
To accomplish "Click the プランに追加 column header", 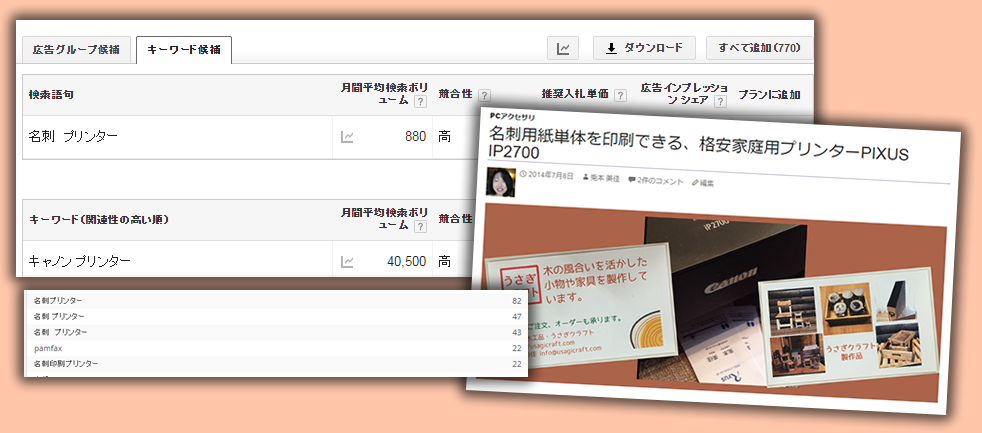I will tap(769, 95).
